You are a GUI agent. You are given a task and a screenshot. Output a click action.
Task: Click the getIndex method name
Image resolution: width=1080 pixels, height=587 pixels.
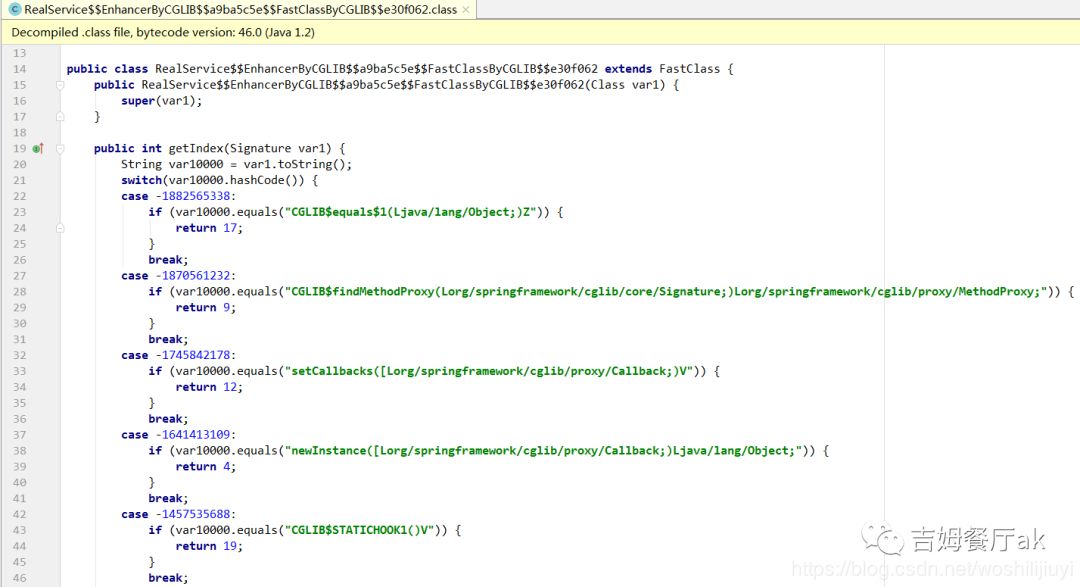coord(196,148)
